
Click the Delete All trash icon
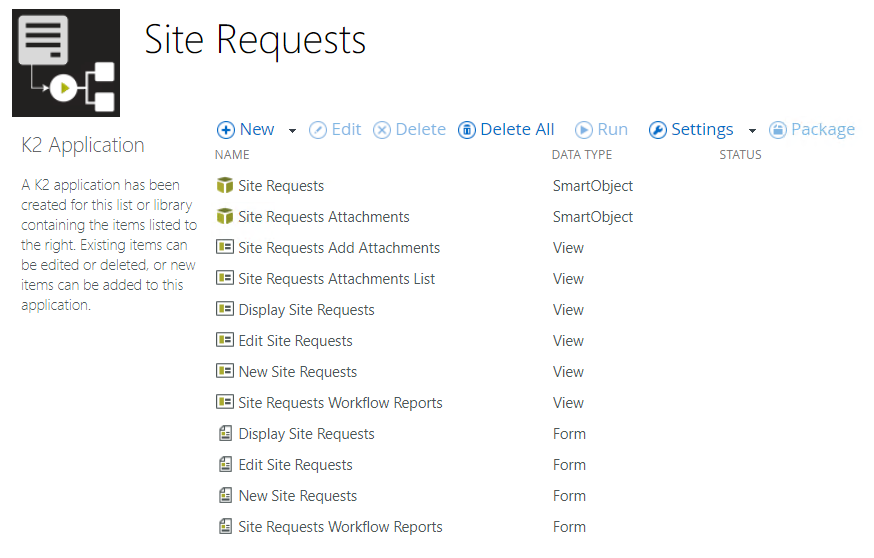[467, 130]
